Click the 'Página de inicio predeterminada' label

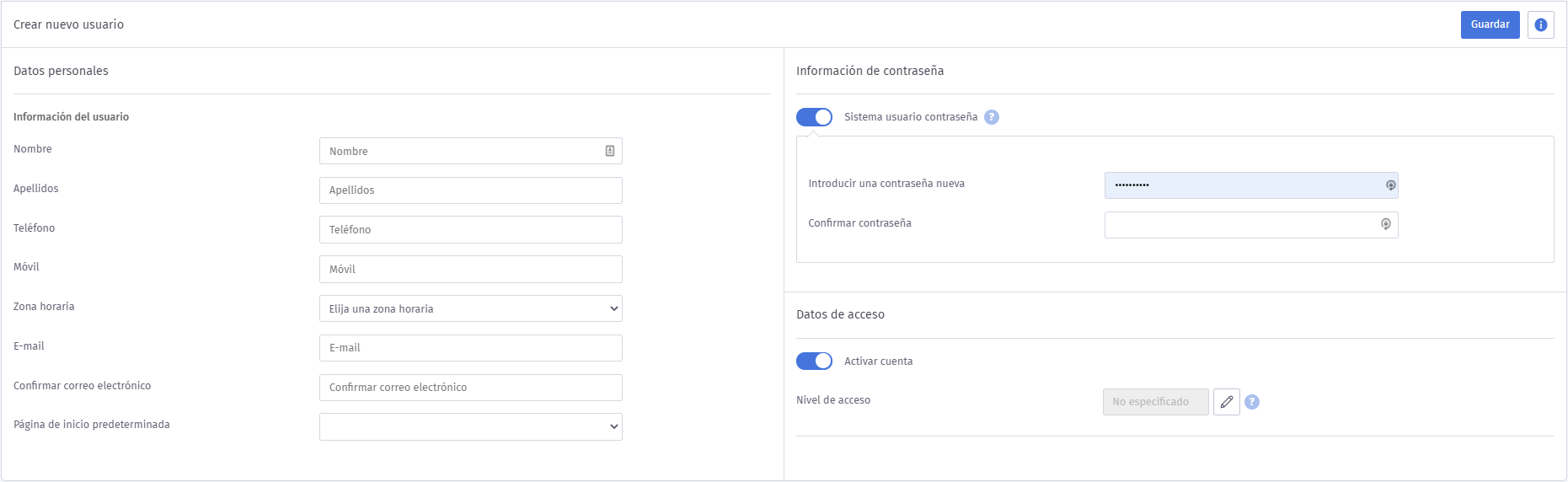point(92,425)
